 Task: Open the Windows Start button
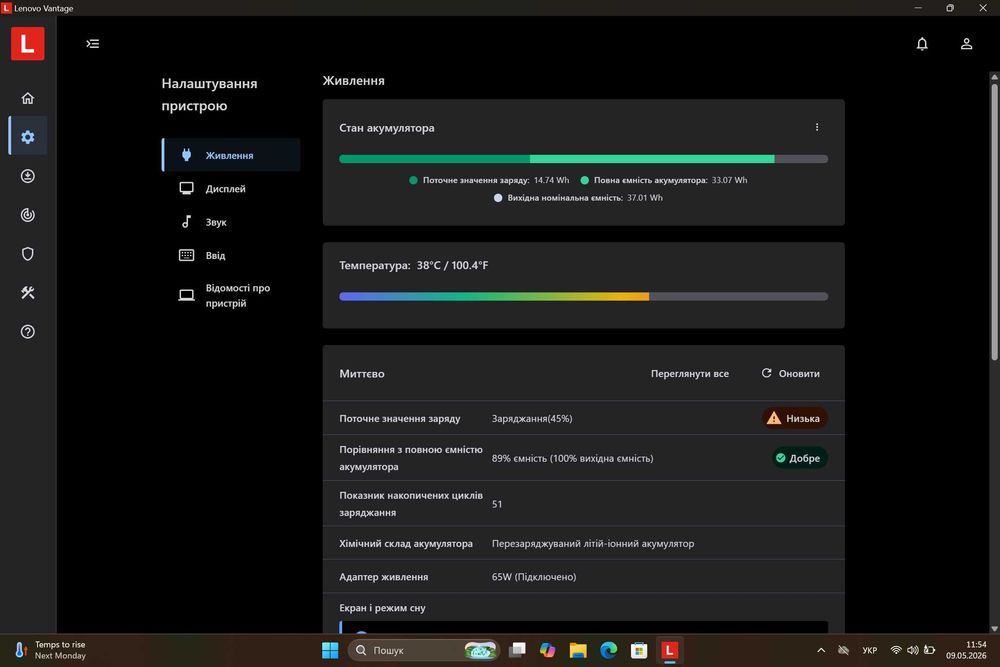(x=330, y=650)
